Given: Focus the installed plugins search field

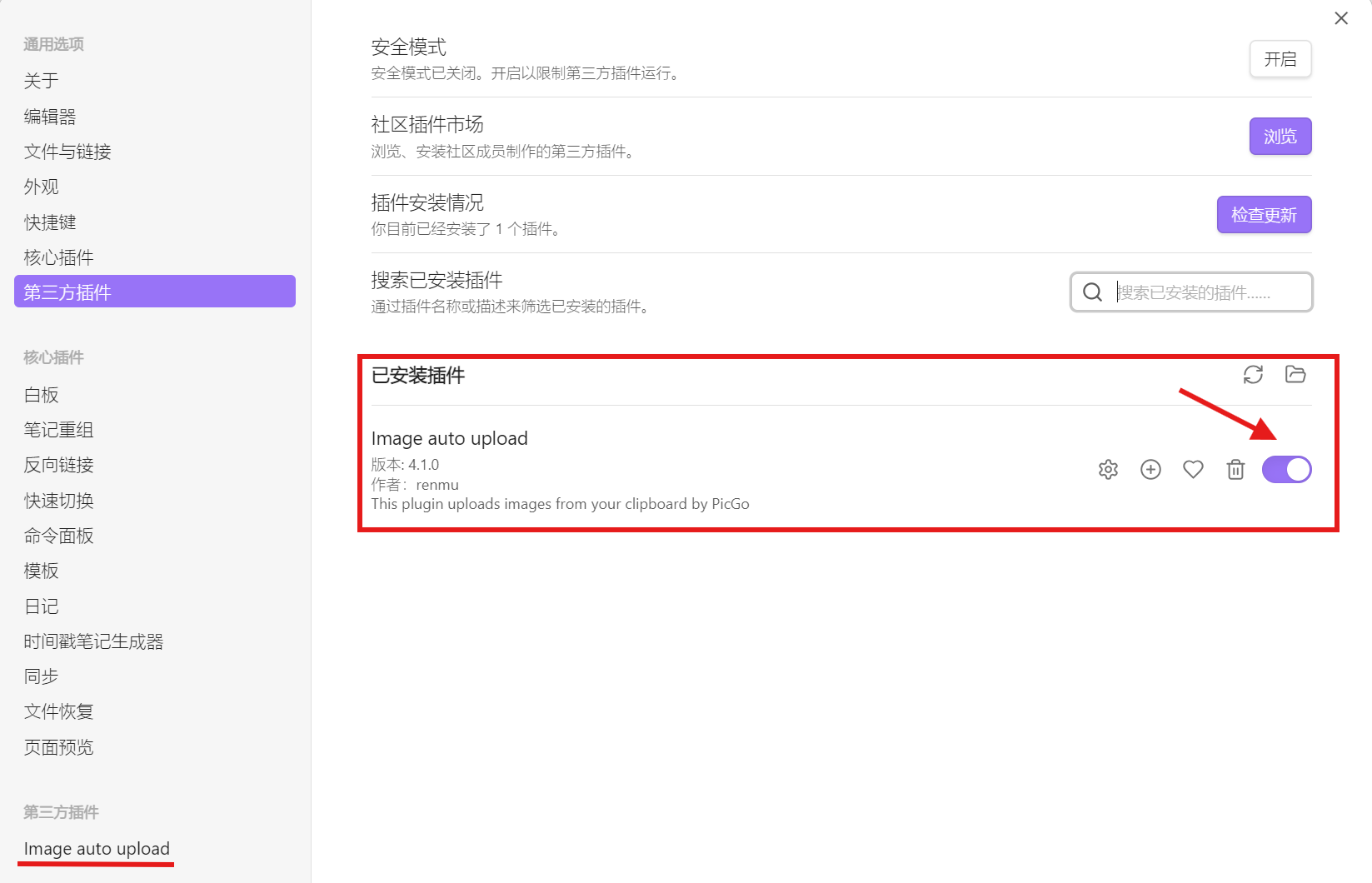Looking at the screenshot, I should click(x=1191, y=292).
